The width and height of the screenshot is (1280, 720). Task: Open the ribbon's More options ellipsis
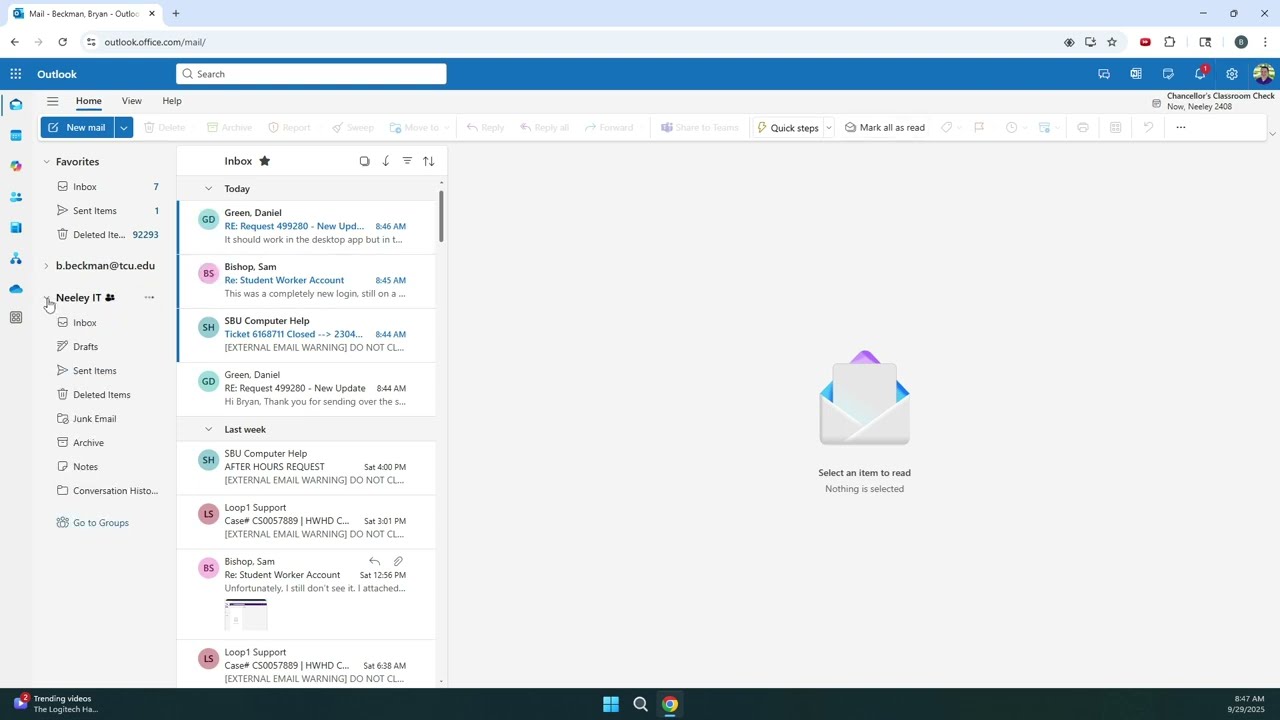point(1181,127)
